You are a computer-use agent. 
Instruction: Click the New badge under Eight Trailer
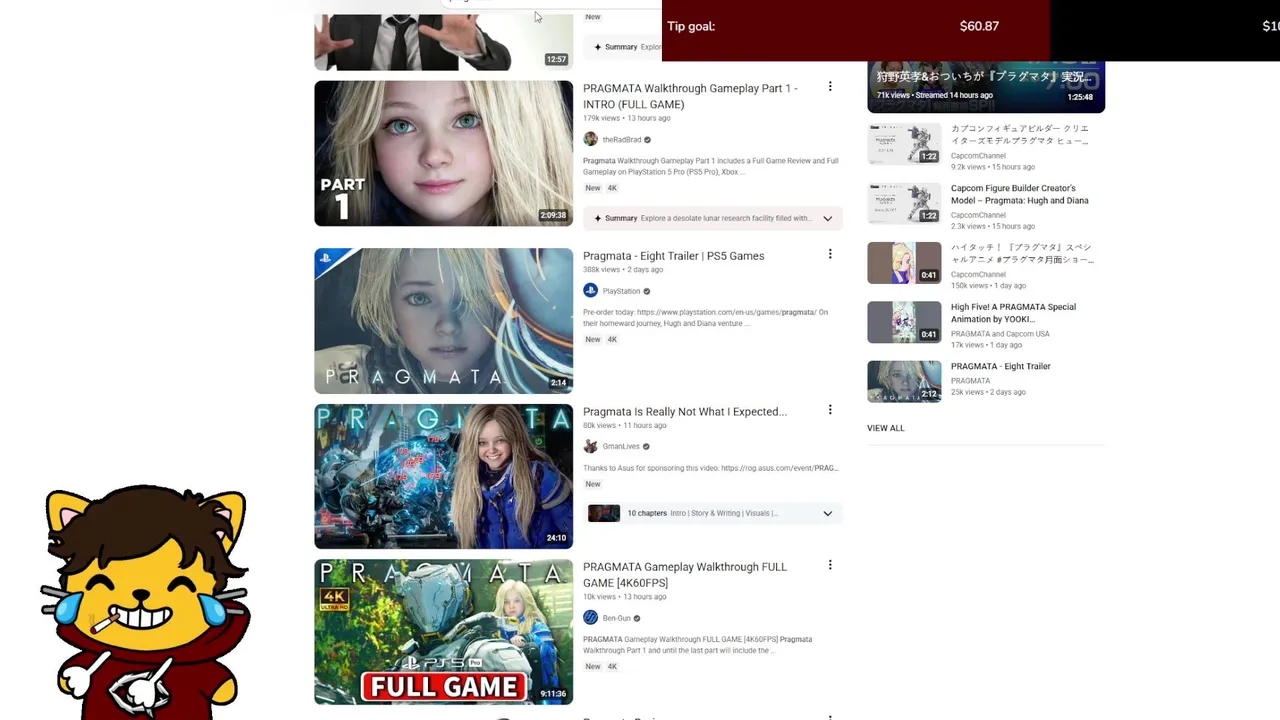click(593, 339)
